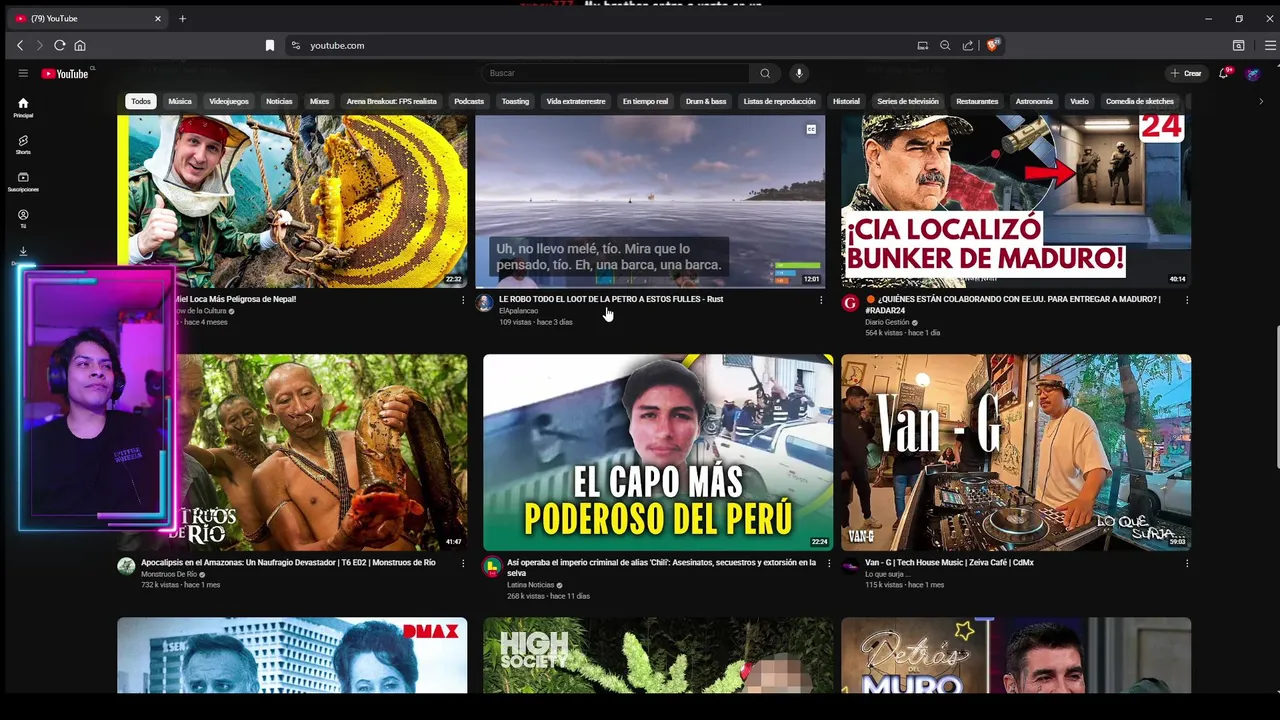Reload the page
Screen dimensions: 1280x720
tap(59, 45)
